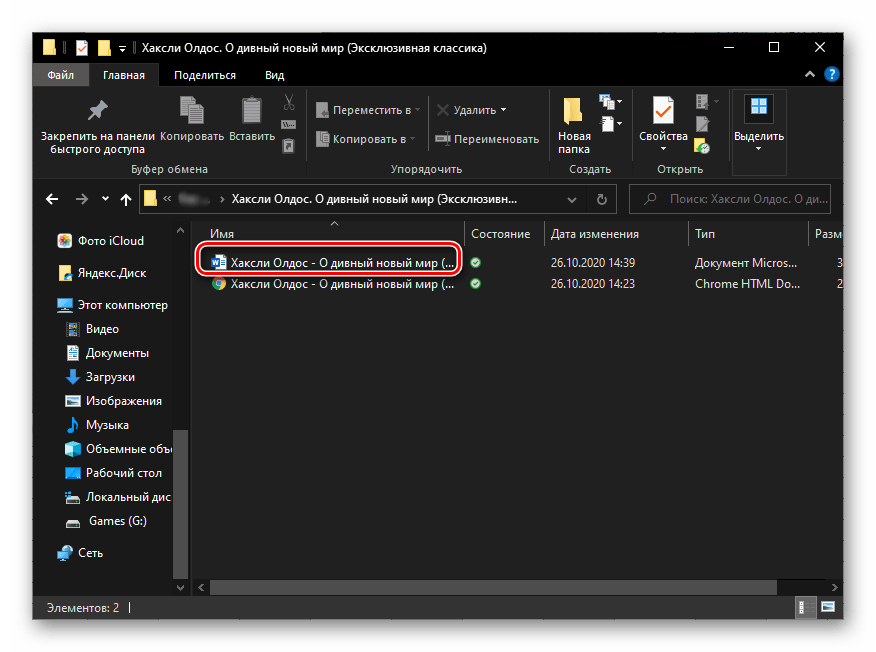Sort by the Имя column header
Image resolution: width=876 pixels, height=652 pixels.
click(222, 234)
